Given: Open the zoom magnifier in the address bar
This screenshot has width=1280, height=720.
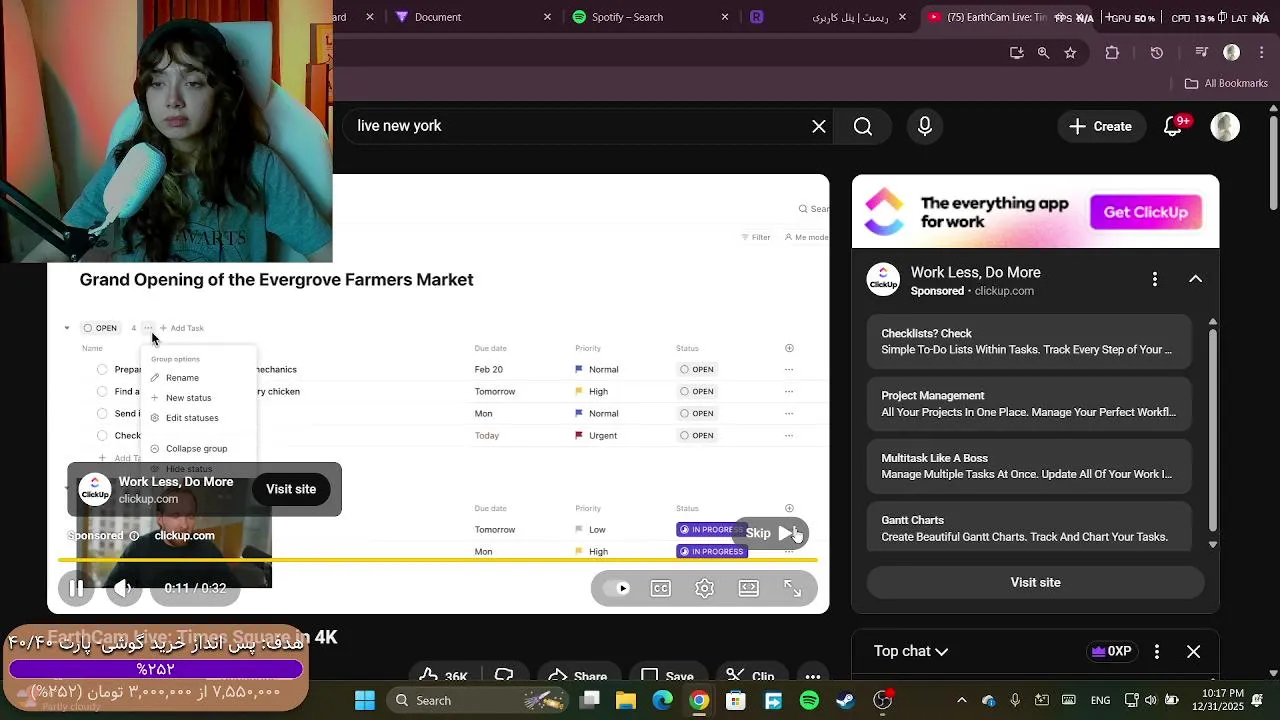Looking at the screenshot, I should point(1043,53).
